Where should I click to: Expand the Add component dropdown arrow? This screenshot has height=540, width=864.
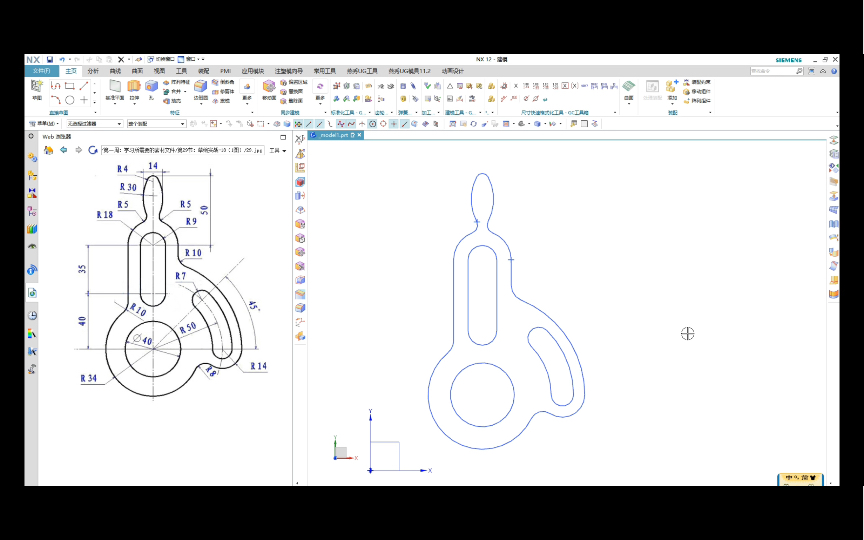click(672, 104)
